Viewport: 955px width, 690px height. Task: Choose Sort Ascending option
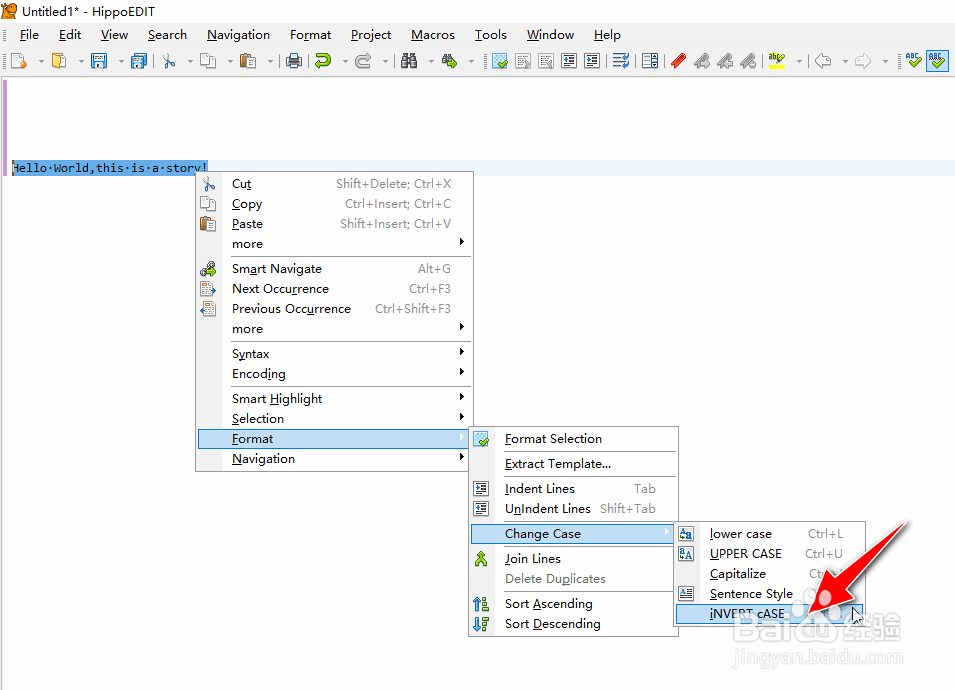pyautogui.click(x=573, y=604)
